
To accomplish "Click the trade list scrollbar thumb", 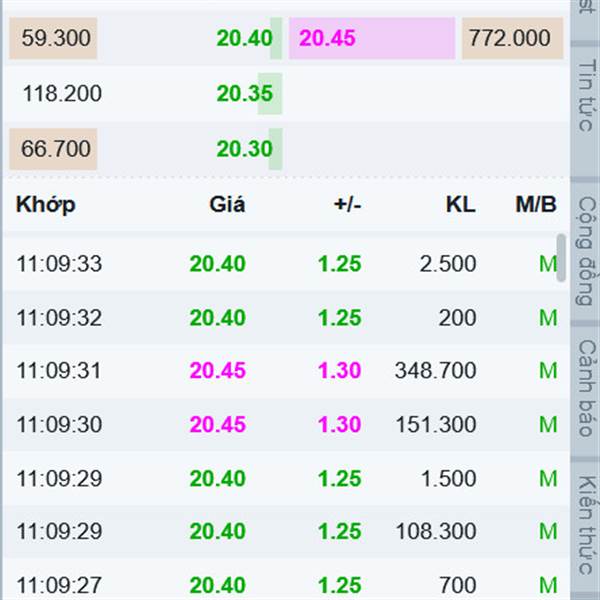I will [x=561, y=258].
